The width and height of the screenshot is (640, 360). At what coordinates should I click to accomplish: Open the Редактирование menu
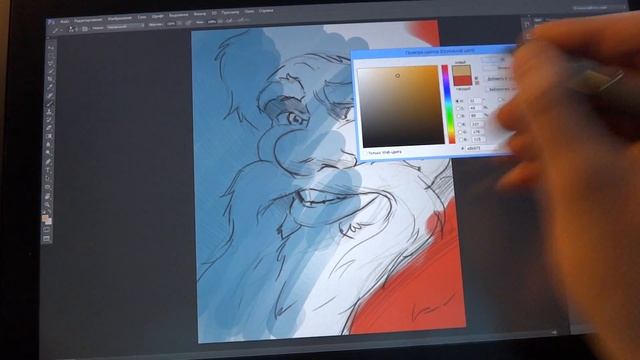pyautogui.click(x=89, y=20)
